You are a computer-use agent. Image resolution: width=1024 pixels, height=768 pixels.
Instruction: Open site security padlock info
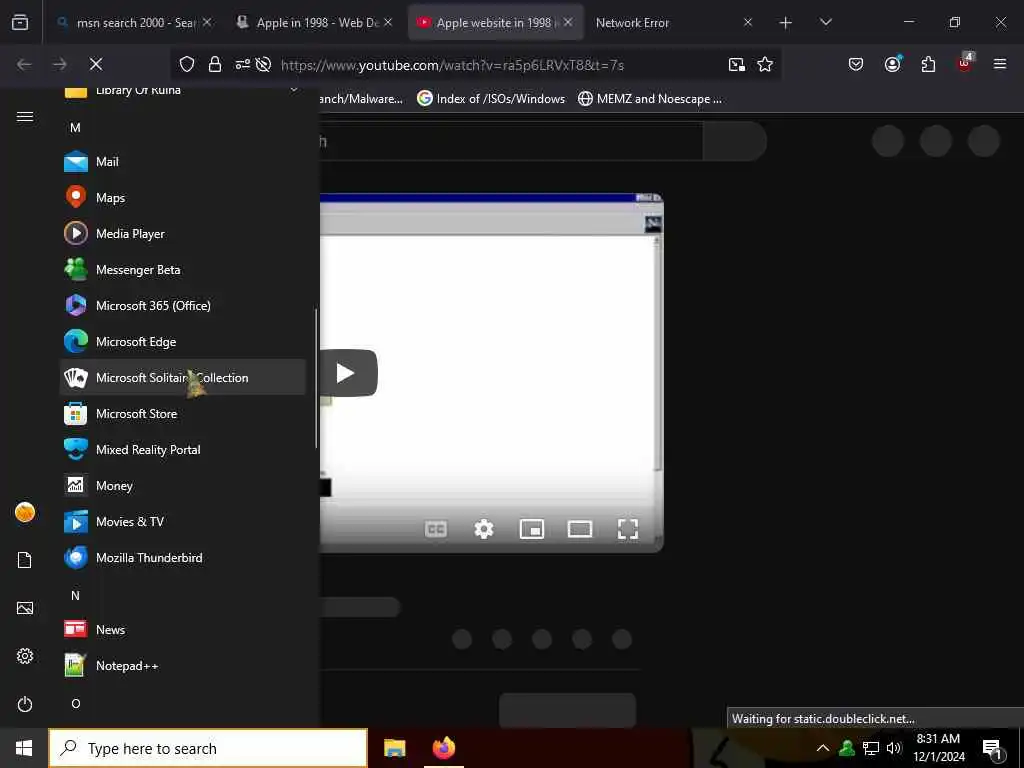[x=215, y=64]
